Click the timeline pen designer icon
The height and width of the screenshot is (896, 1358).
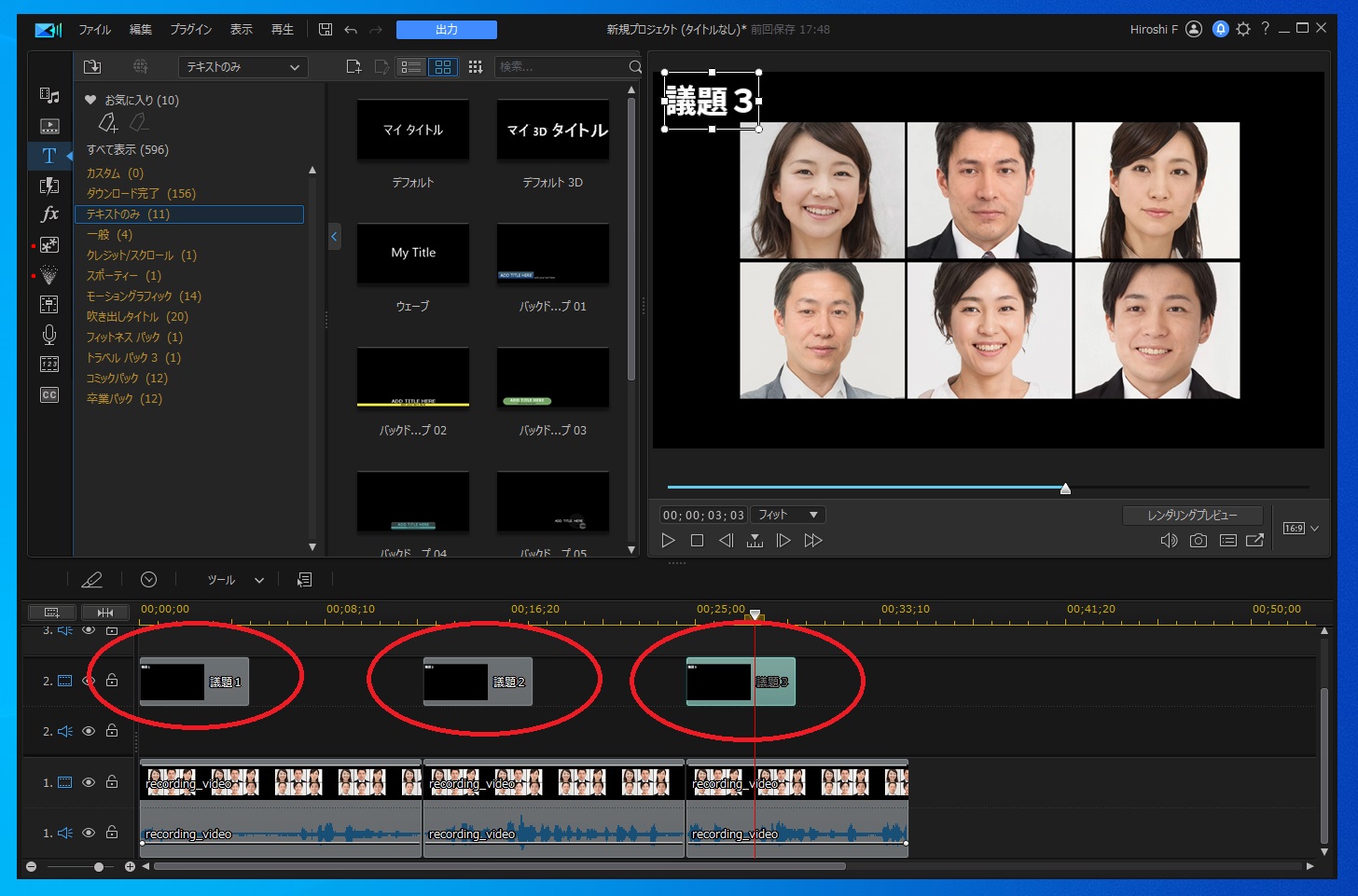(x=92, y=580)
